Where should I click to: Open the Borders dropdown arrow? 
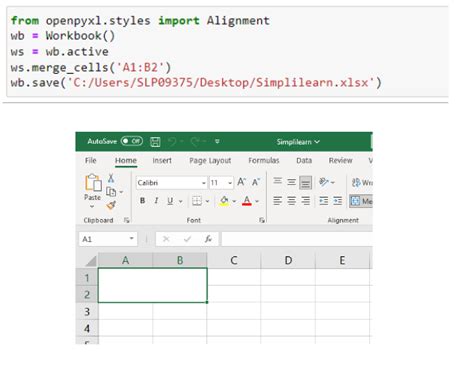[207, 201]
